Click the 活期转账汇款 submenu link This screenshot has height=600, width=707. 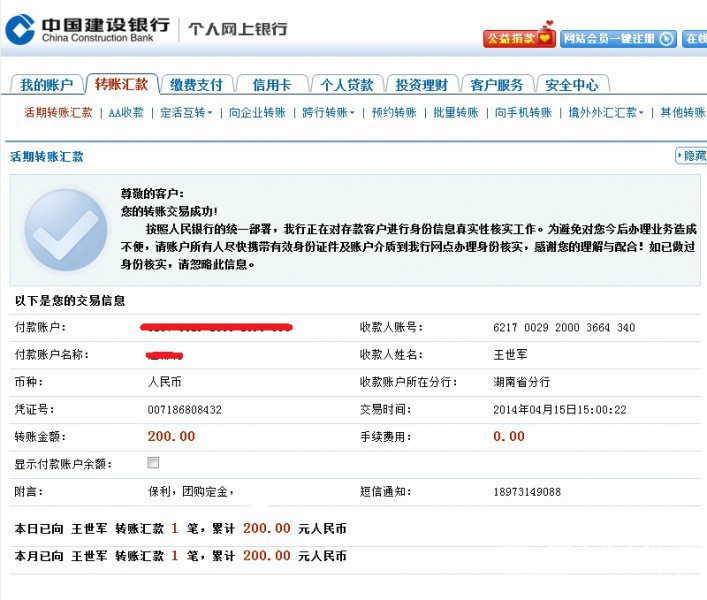point(58,113)
